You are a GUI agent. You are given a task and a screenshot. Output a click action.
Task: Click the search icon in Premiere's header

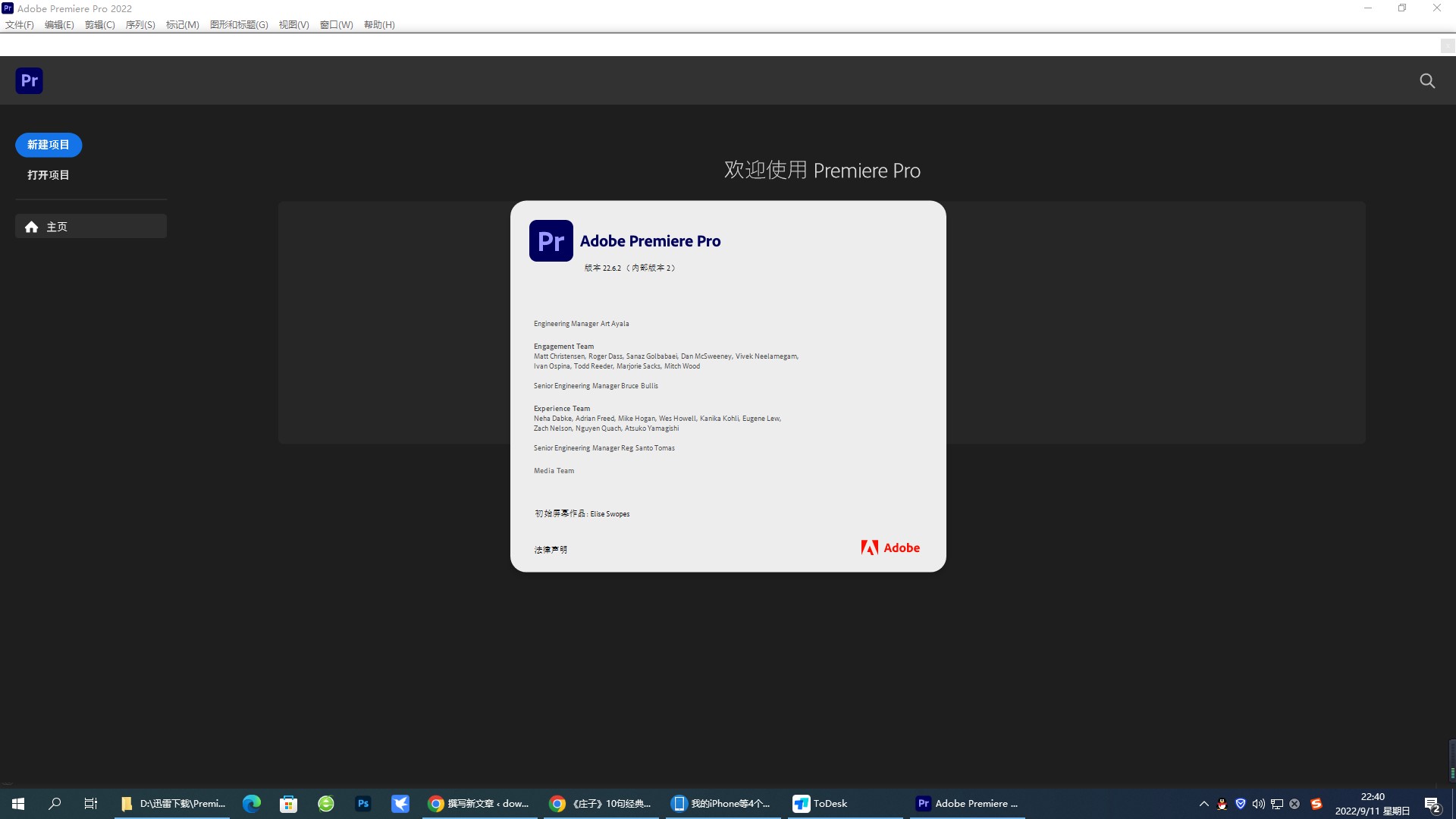(x=1427, y=80)
